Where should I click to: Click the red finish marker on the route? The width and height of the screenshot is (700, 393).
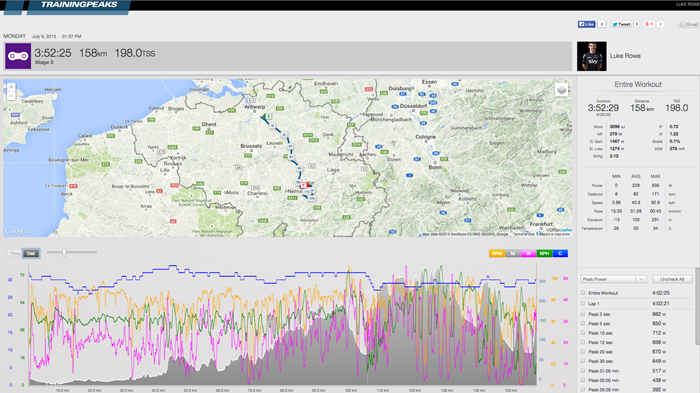point(304,185)
